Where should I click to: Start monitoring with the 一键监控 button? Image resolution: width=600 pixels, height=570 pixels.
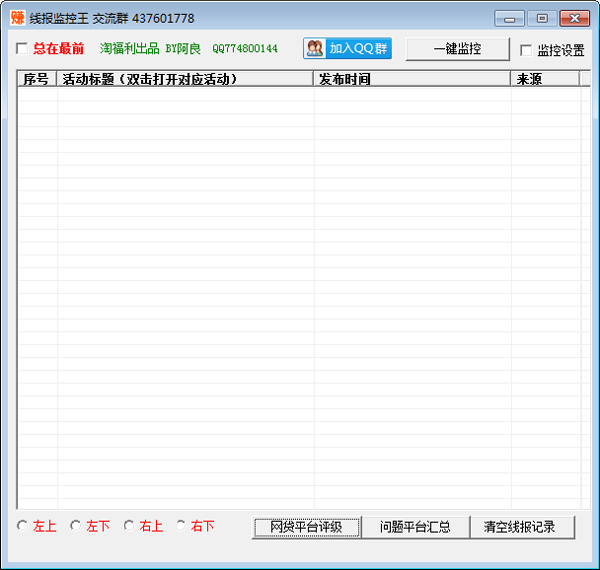tap(457, 49)
